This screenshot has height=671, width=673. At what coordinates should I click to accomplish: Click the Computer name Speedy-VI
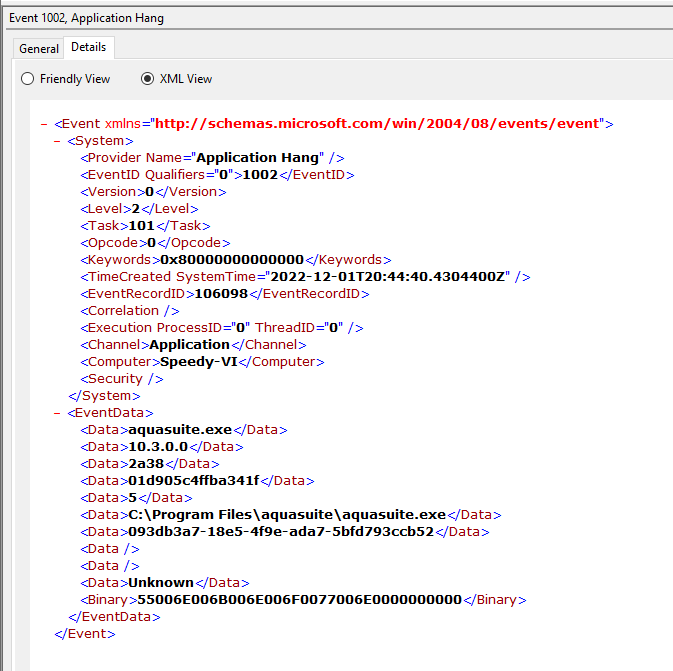pyautogui.click(x=199, y=361)
